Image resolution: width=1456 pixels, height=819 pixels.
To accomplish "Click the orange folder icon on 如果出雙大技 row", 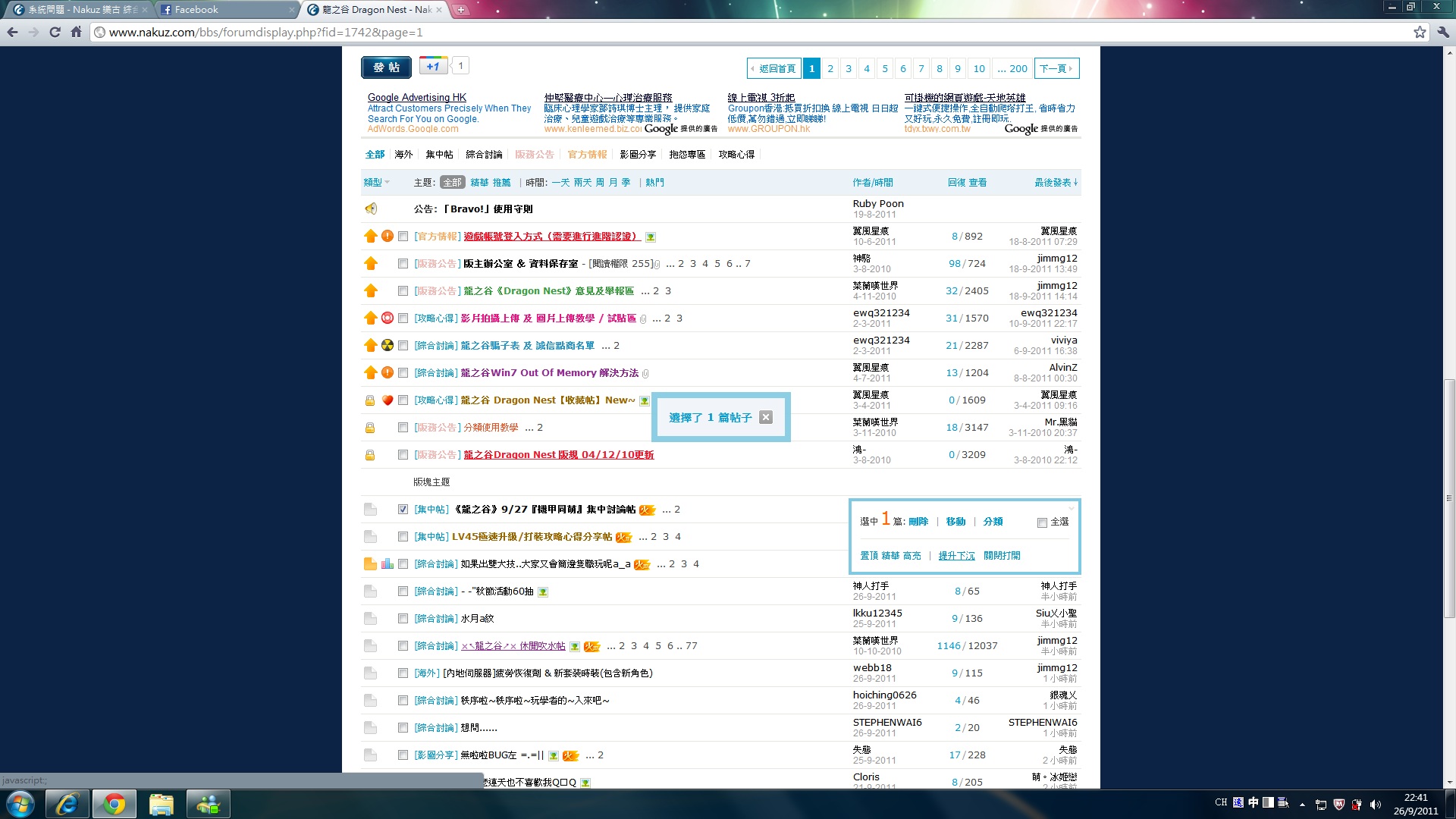I will point(370,563).
